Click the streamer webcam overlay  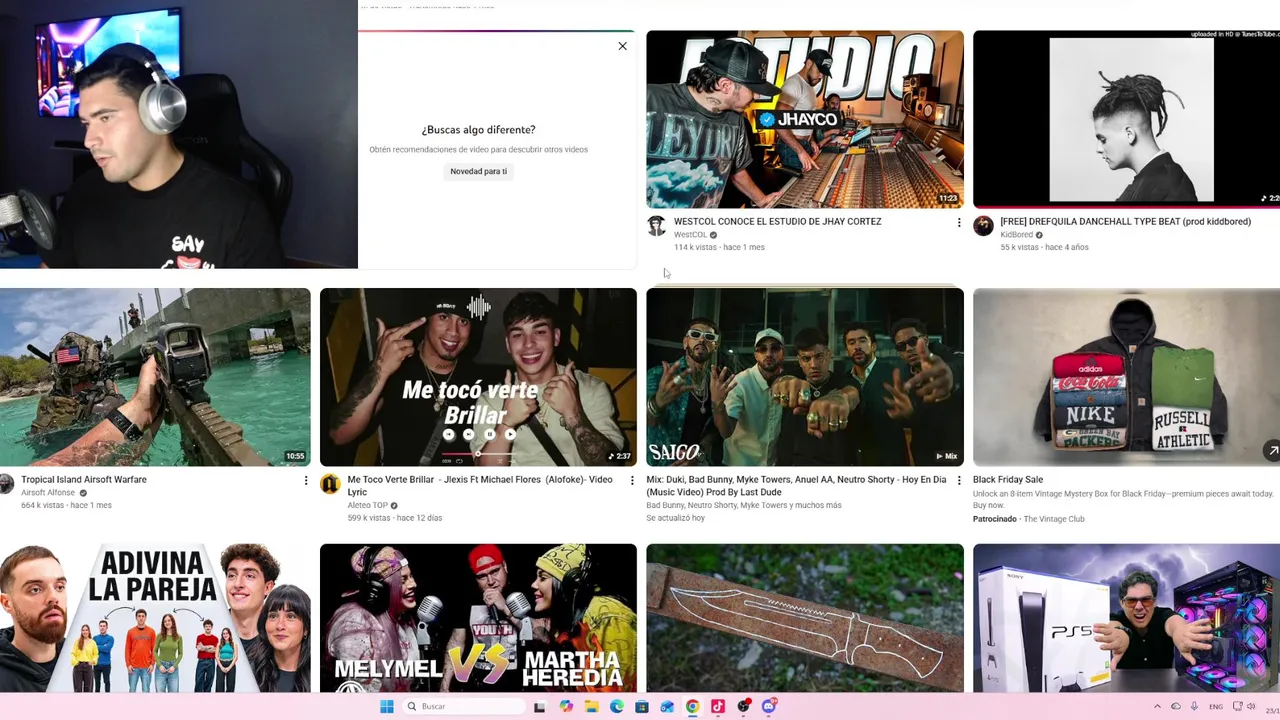click(179, 134)
